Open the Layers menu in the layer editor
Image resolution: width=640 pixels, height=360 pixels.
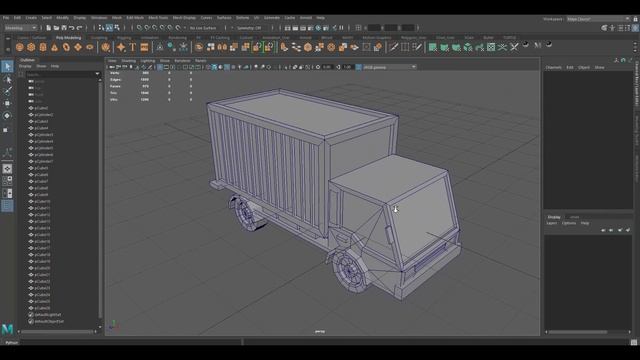(x=551, y=223)
